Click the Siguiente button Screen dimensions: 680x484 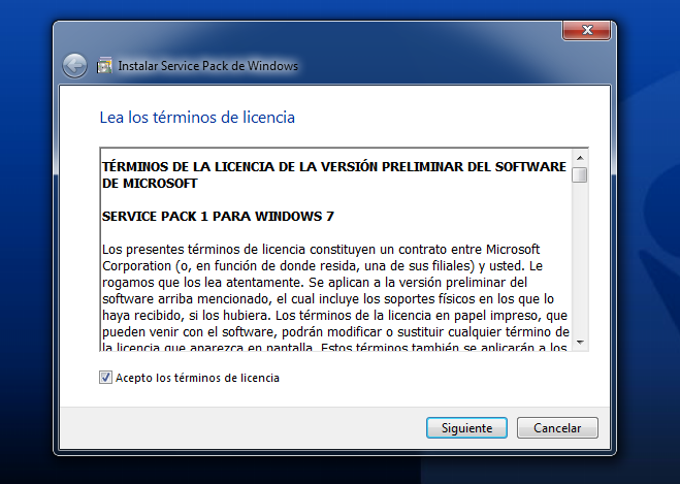coord(467,428)
